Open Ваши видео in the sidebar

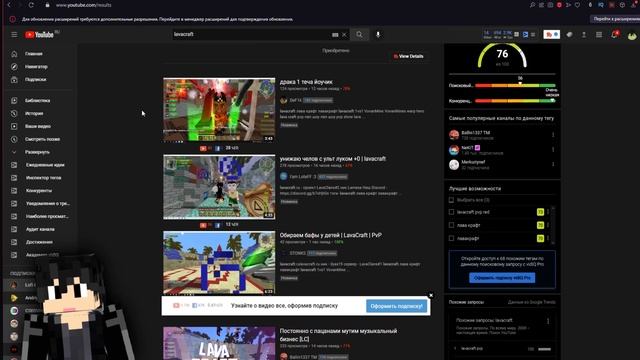click(39, 127)
